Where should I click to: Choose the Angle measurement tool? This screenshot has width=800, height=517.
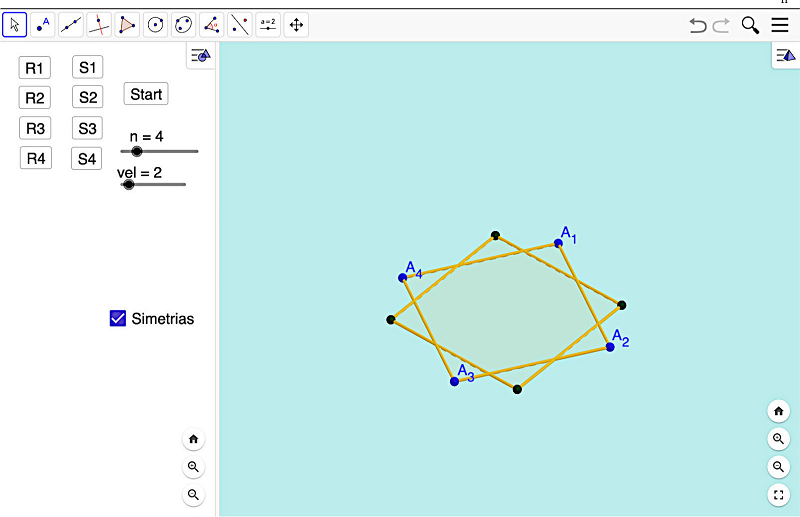[211, 25]
